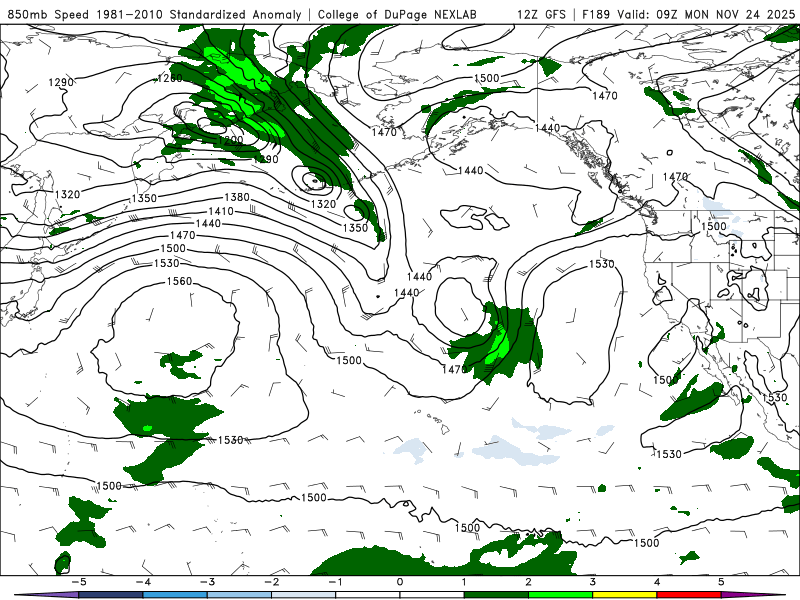Click the colorbar tick label "-3"
Screen dimensions: 800x600
(x=207, y=582)
